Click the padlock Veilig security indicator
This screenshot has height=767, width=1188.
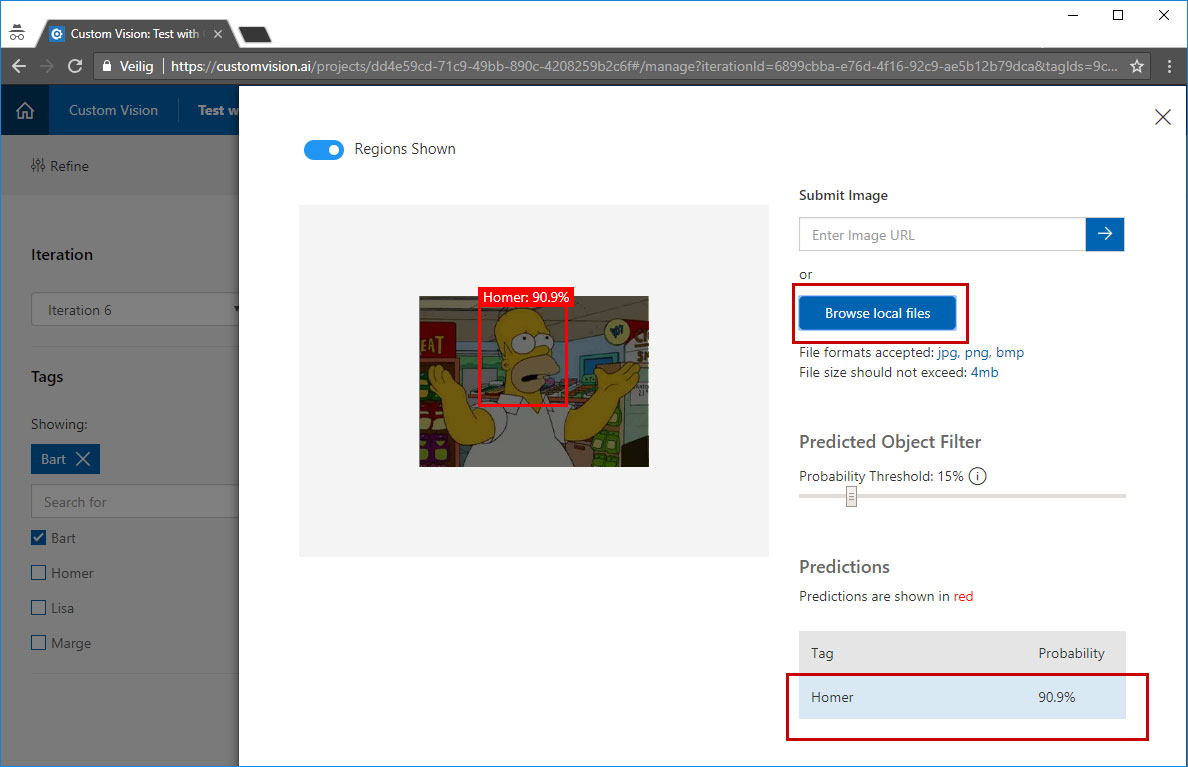pos(127,67)
